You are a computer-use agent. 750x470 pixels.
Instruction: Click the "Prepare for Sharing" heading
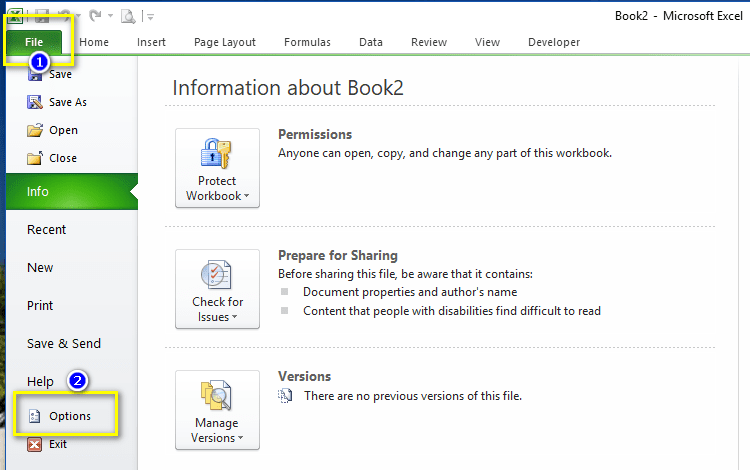(338, 255)
